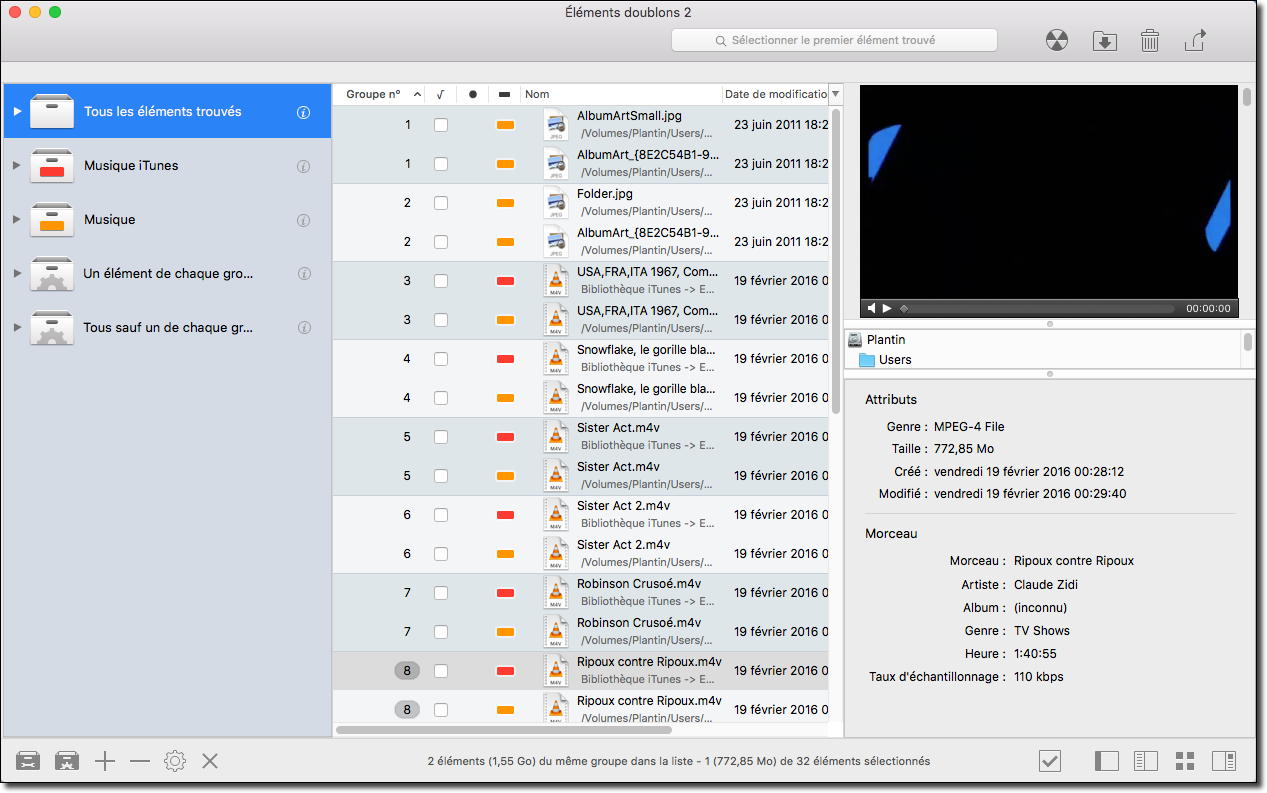The width and height of the screenshot is (1267, 793).
Task: Click the search field Sélectionner le premier élément
Action: coord(834,40)
